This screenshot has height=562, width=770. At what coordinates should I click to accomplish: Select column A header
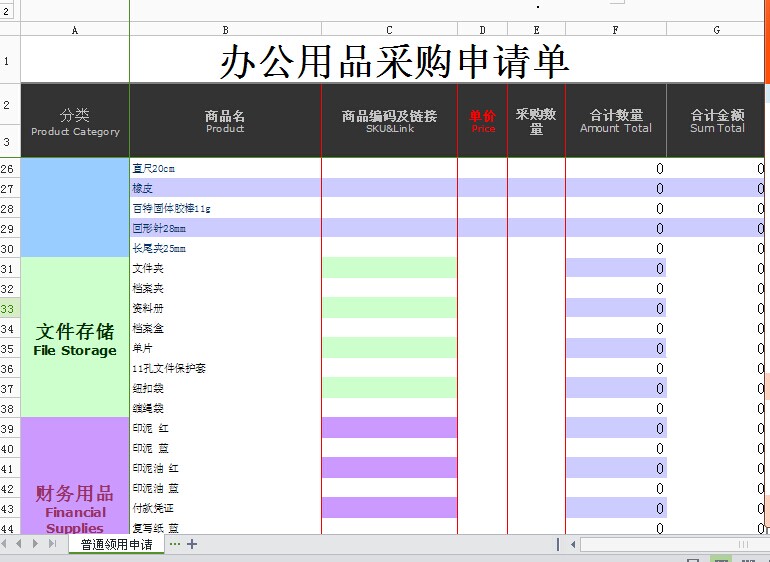coord(75,30)
